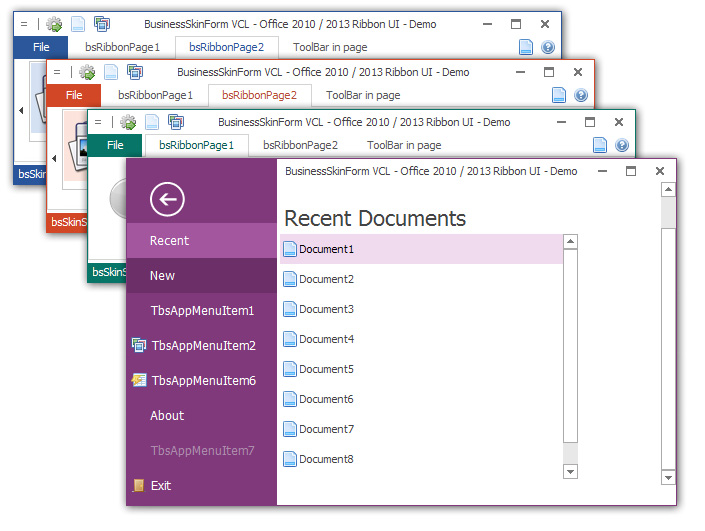705x531 pixels.
Task: Choose TbsAppMenuItem1 in app menu
Action: pos(201,311)
